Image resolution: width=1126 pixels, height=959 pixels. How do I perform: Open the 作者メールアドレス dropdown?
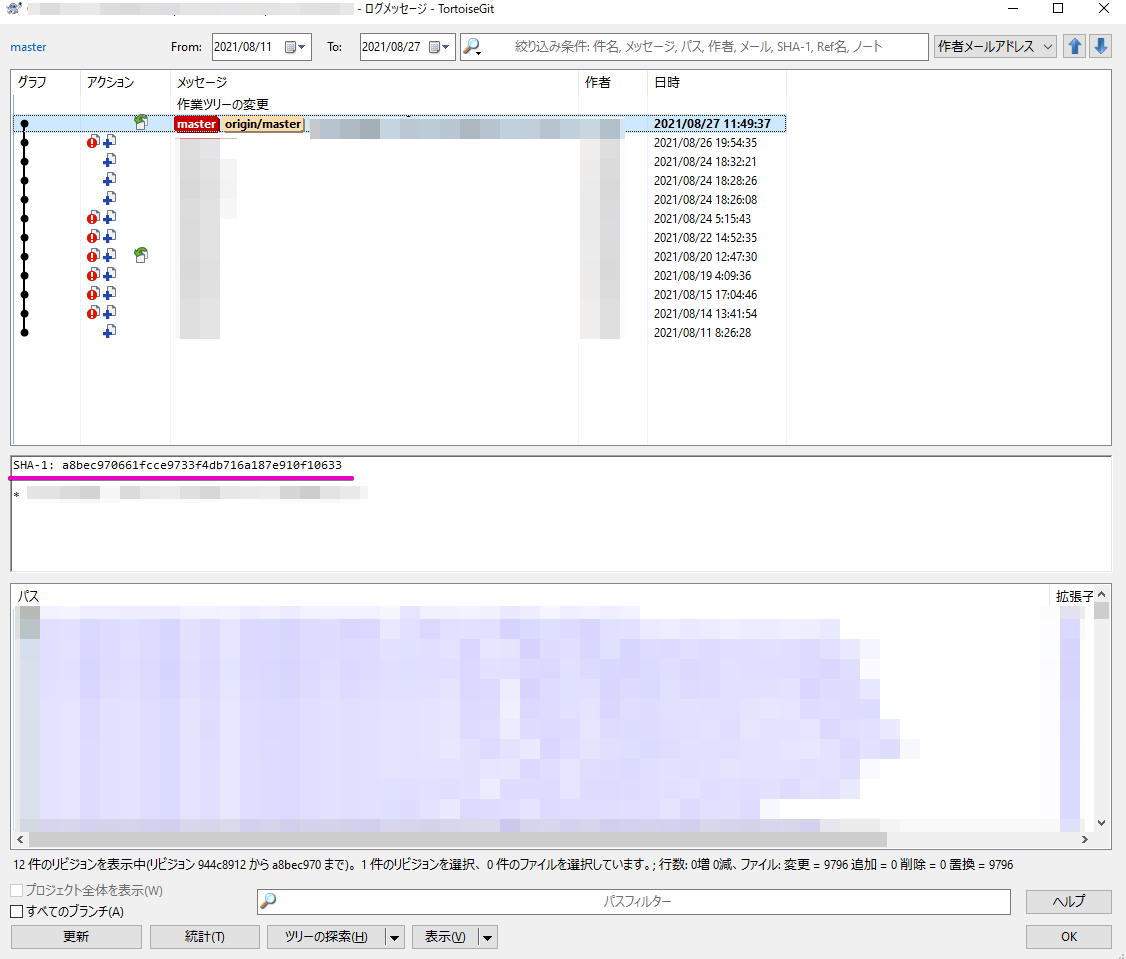995,47
